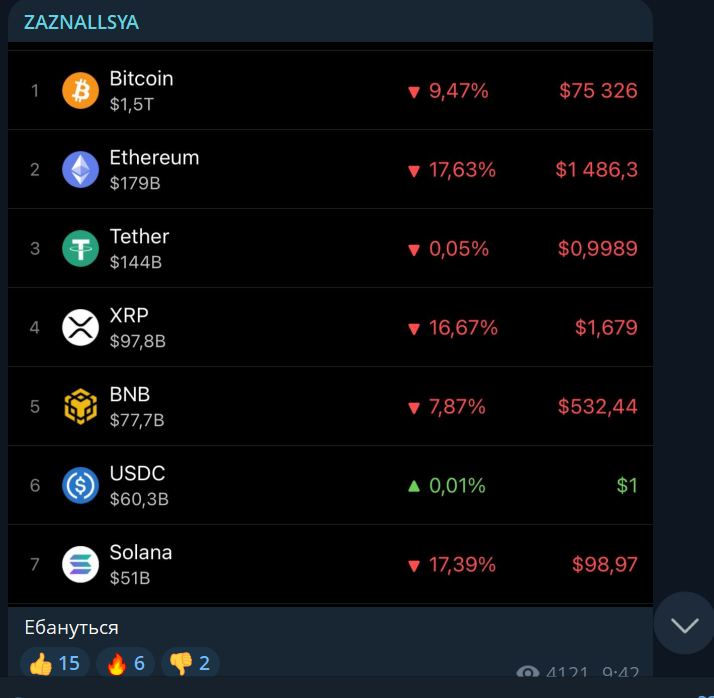714x698 pixels.
Task: Toggle the fire reaction
Action: [x=126, y=663]
